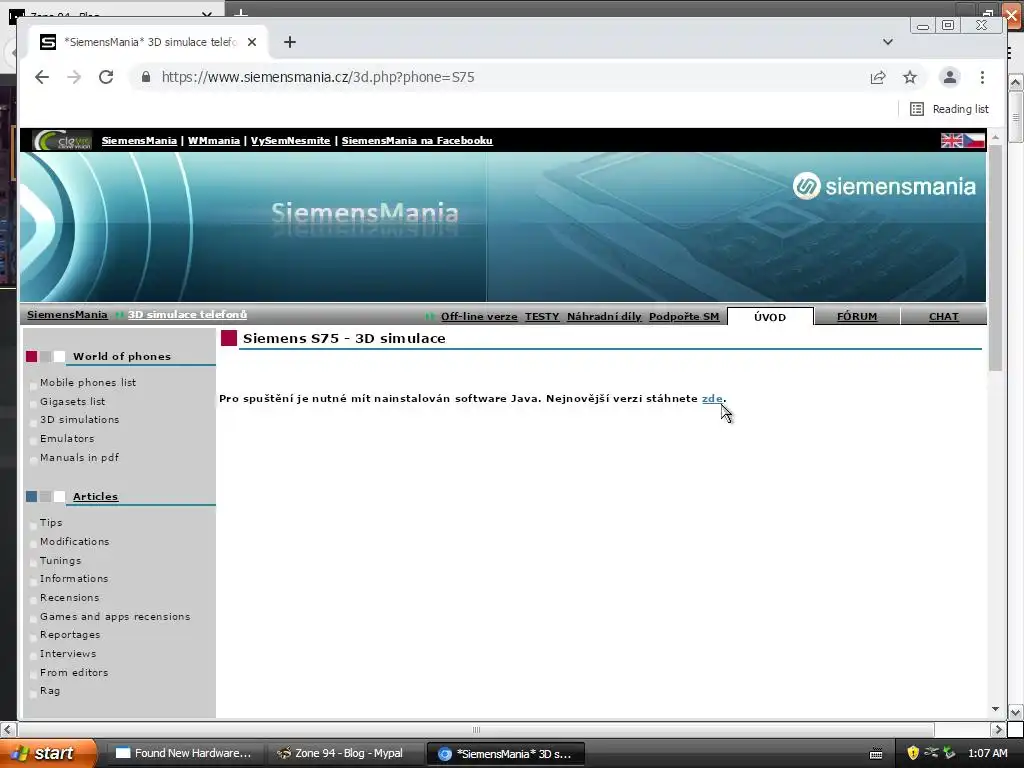Switch to Found New Hardware taskbar item

tap(183, 754)
